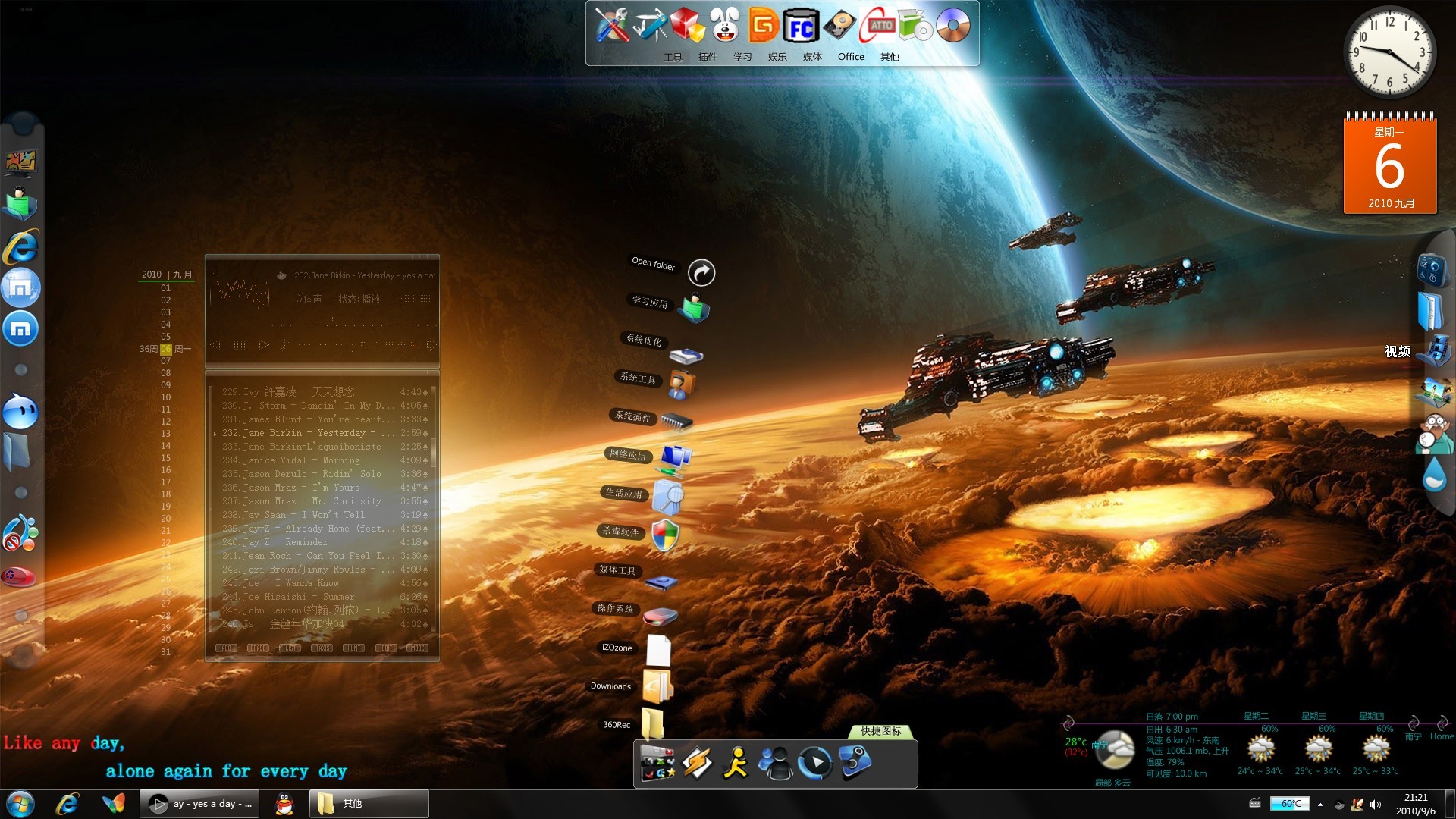Image resolution: width=1456 pixels, height=819 pixels.
Task: Open the hard disk drive icon
Action: [x=839, y=27]
